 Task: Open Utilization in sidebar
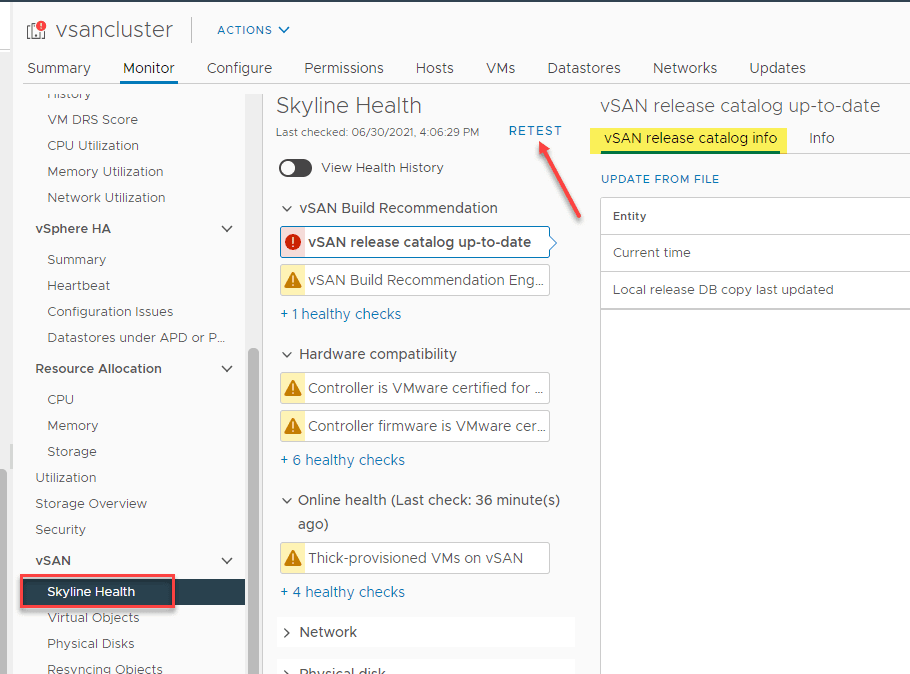[x=66, y=478]
